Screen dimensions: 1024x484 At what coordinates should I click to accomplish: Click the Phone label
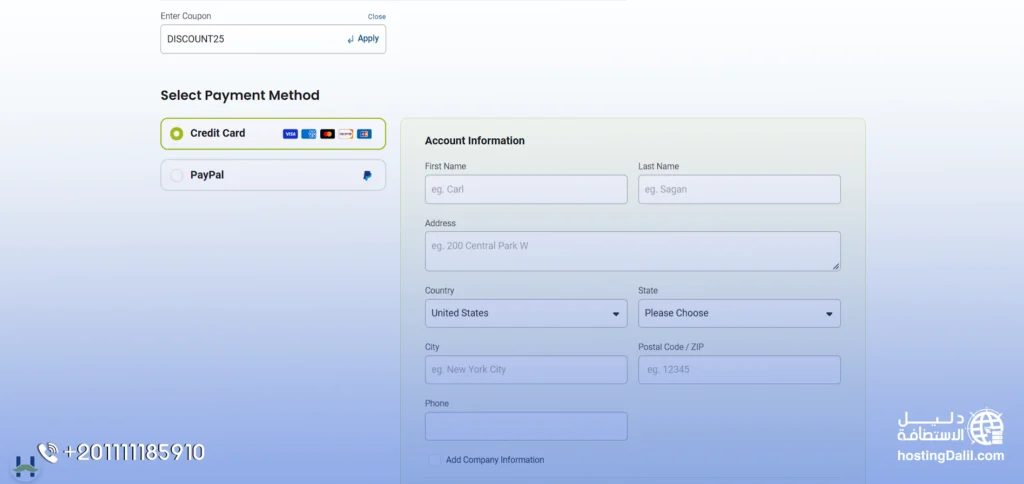[x=437, y=404]
